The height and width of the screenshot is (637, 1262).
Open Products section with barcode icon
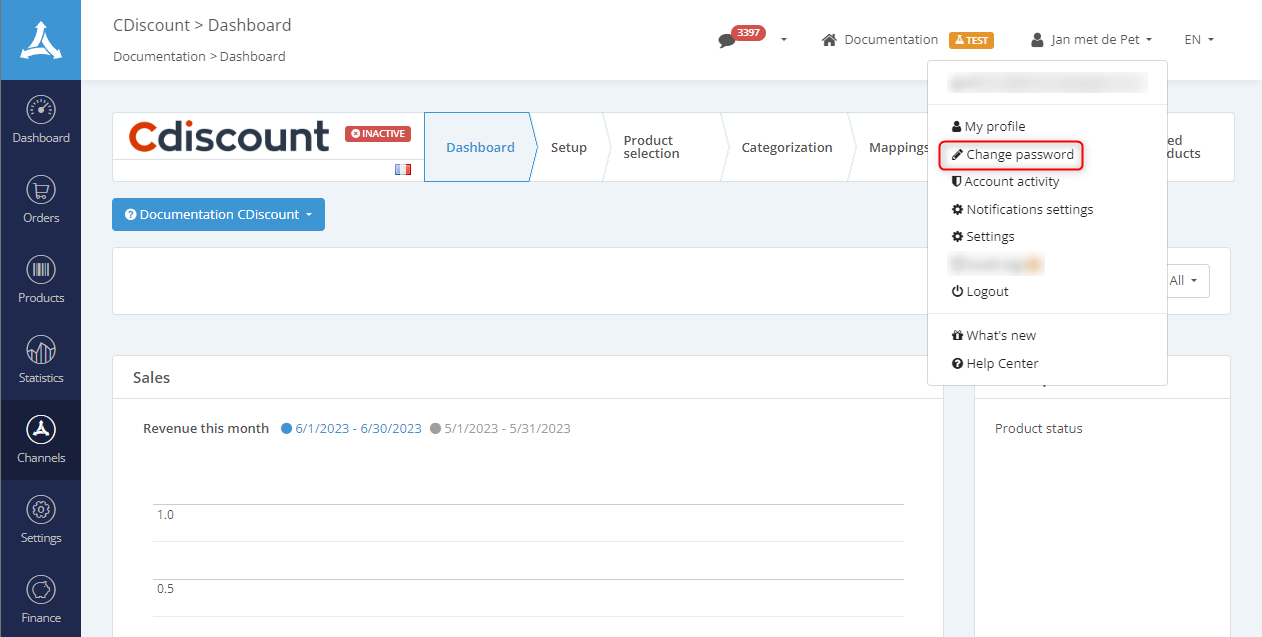[41, 279]
